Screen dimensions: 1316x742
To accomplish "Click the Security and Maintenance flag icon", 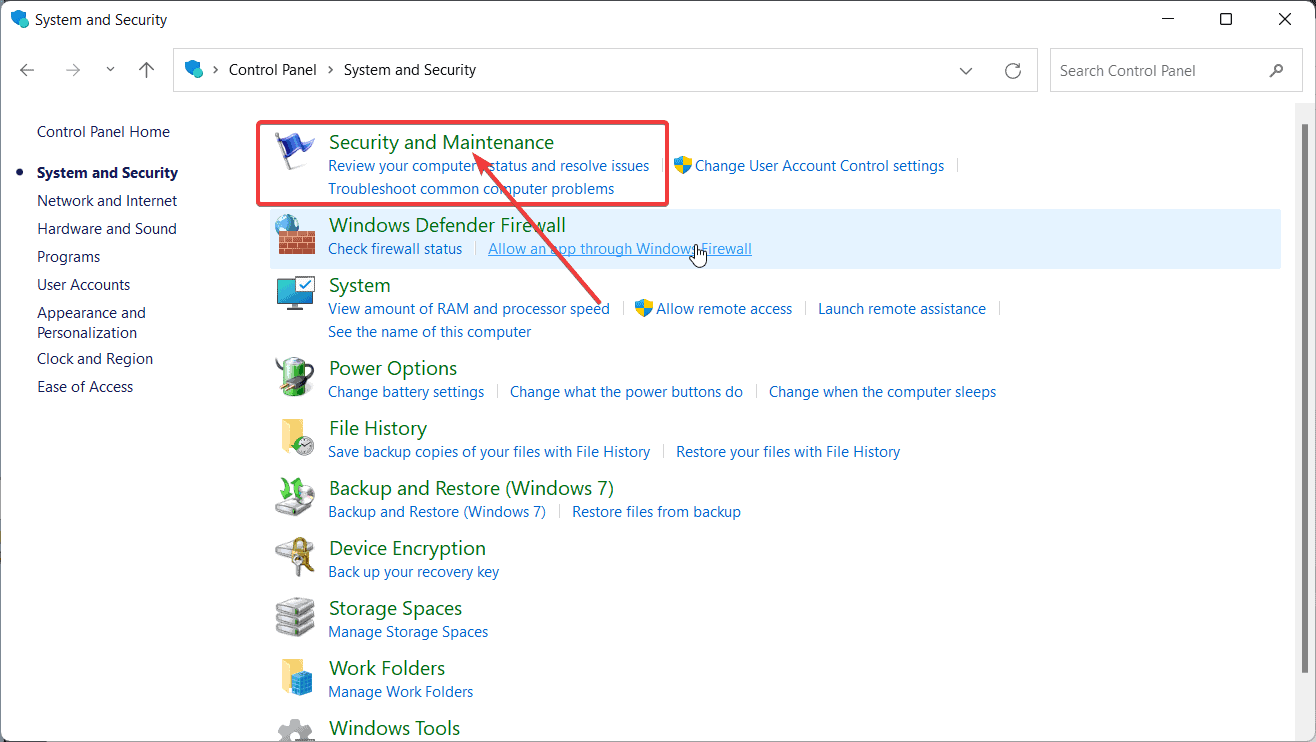I will (295, 151).
